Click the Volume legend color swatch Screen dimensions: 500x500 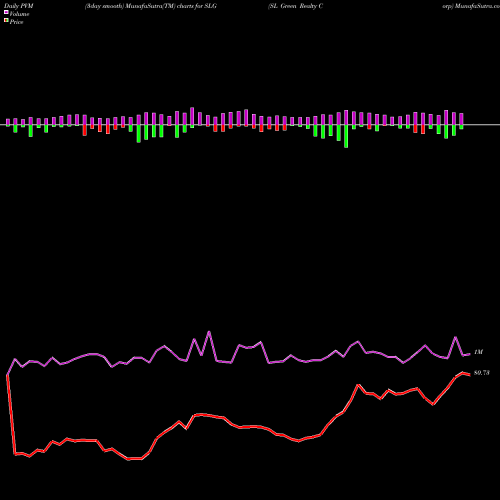[6, 13]
